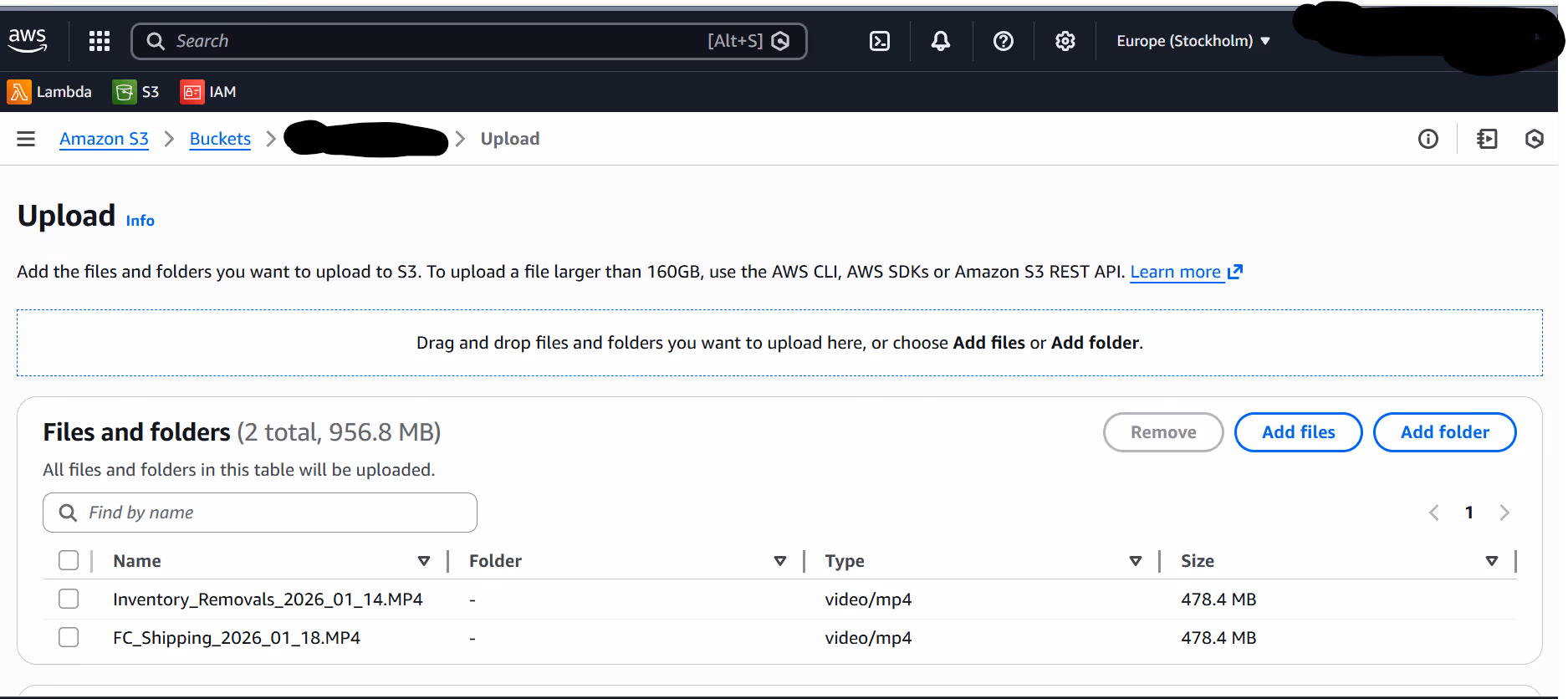The image size is (1568, 699).
Task: Focus the Find by name field
Action: (x=260, y=513)
